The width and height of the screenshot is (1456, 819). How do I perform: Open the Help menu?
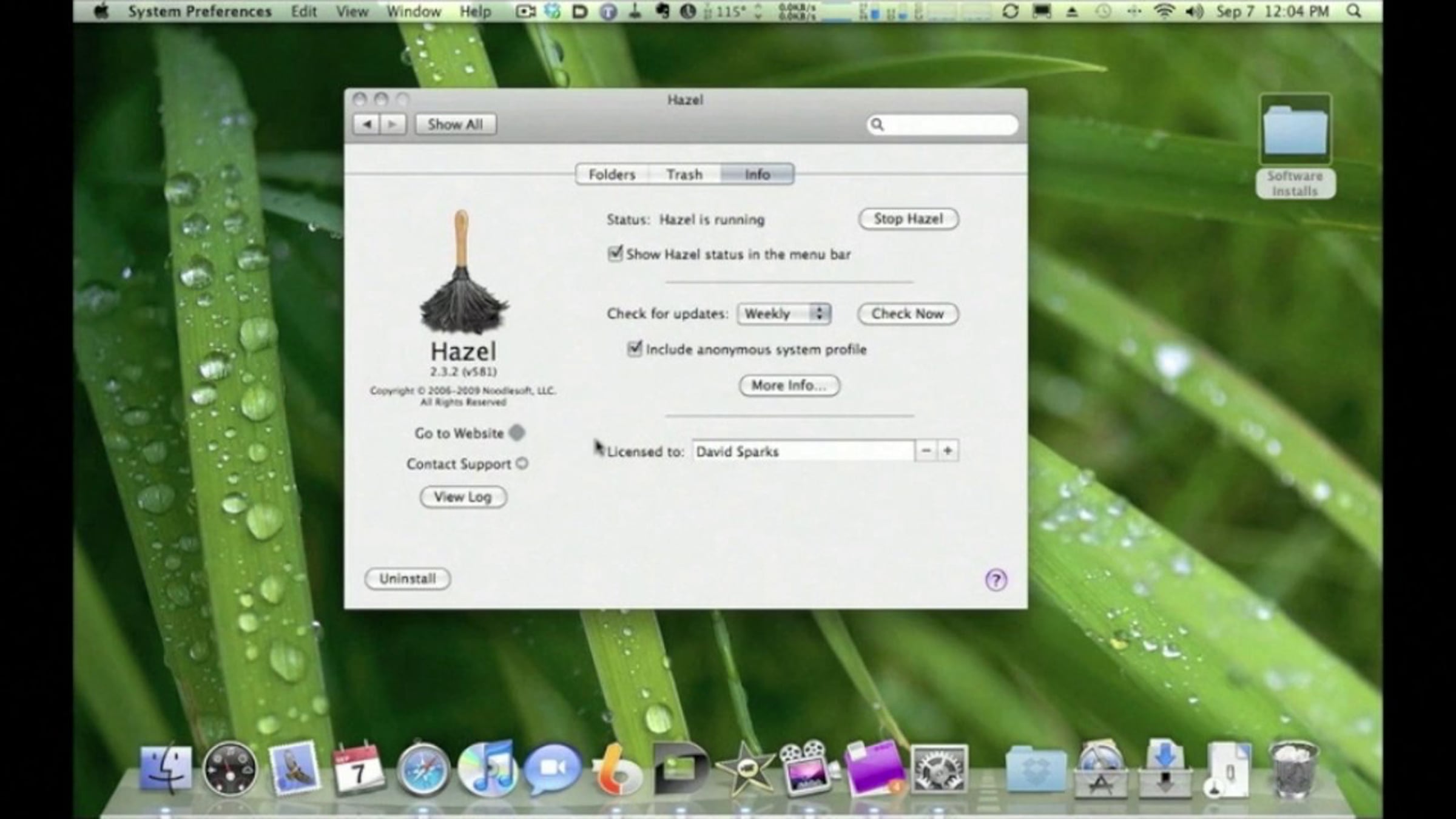click(475, 11)
